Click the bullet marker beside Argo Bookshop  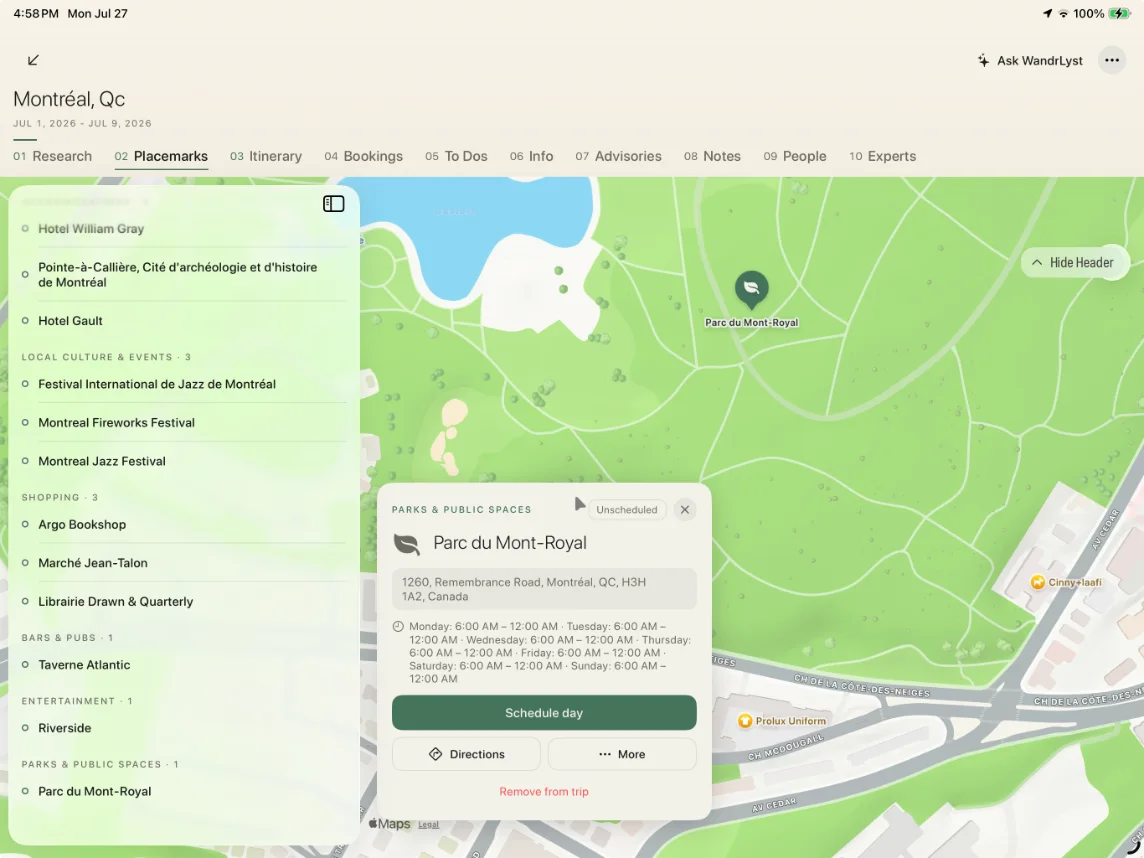(25, 525)
